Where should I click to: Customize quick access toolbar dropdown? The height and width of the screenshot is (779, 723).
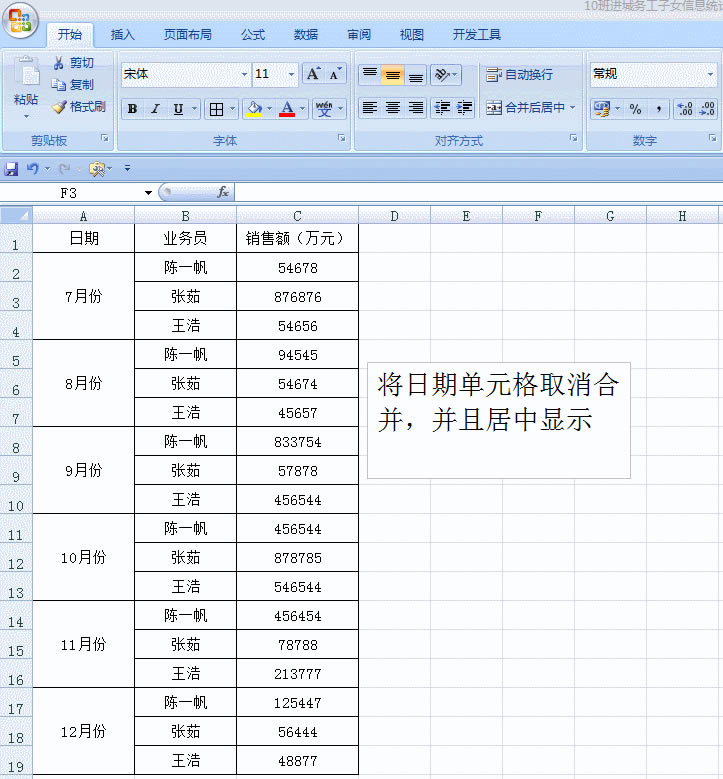[128, 168]
